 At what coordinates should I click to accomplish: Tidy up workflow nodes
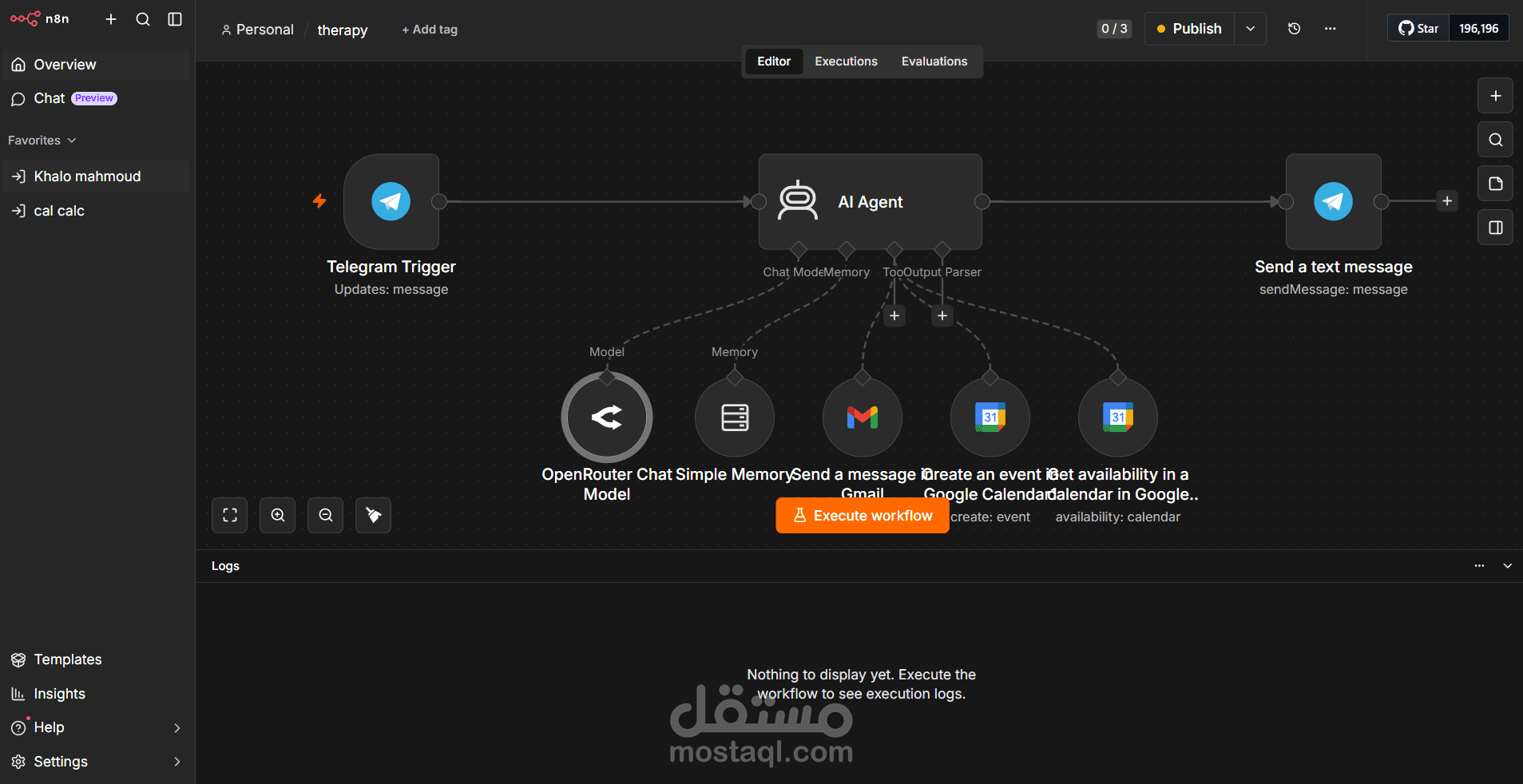pos(374,515)
